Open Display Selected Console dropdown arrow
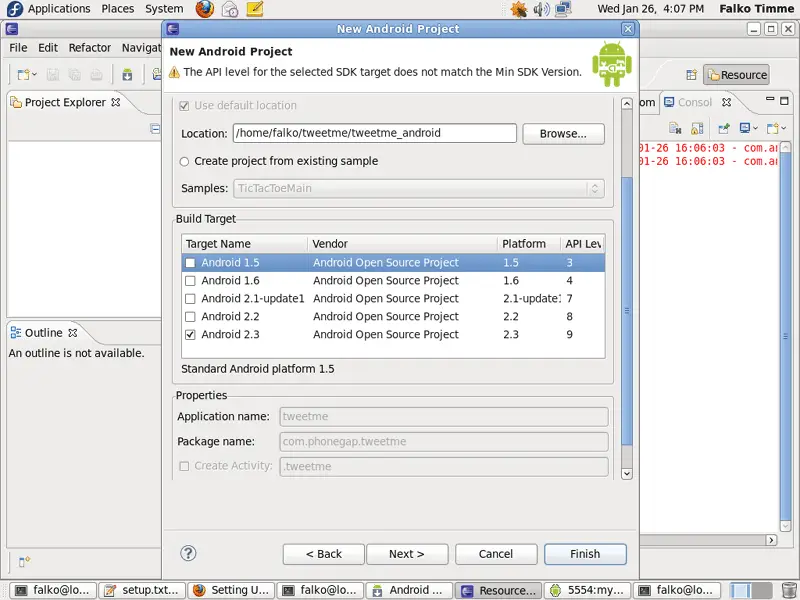 [x=756, y=128]
